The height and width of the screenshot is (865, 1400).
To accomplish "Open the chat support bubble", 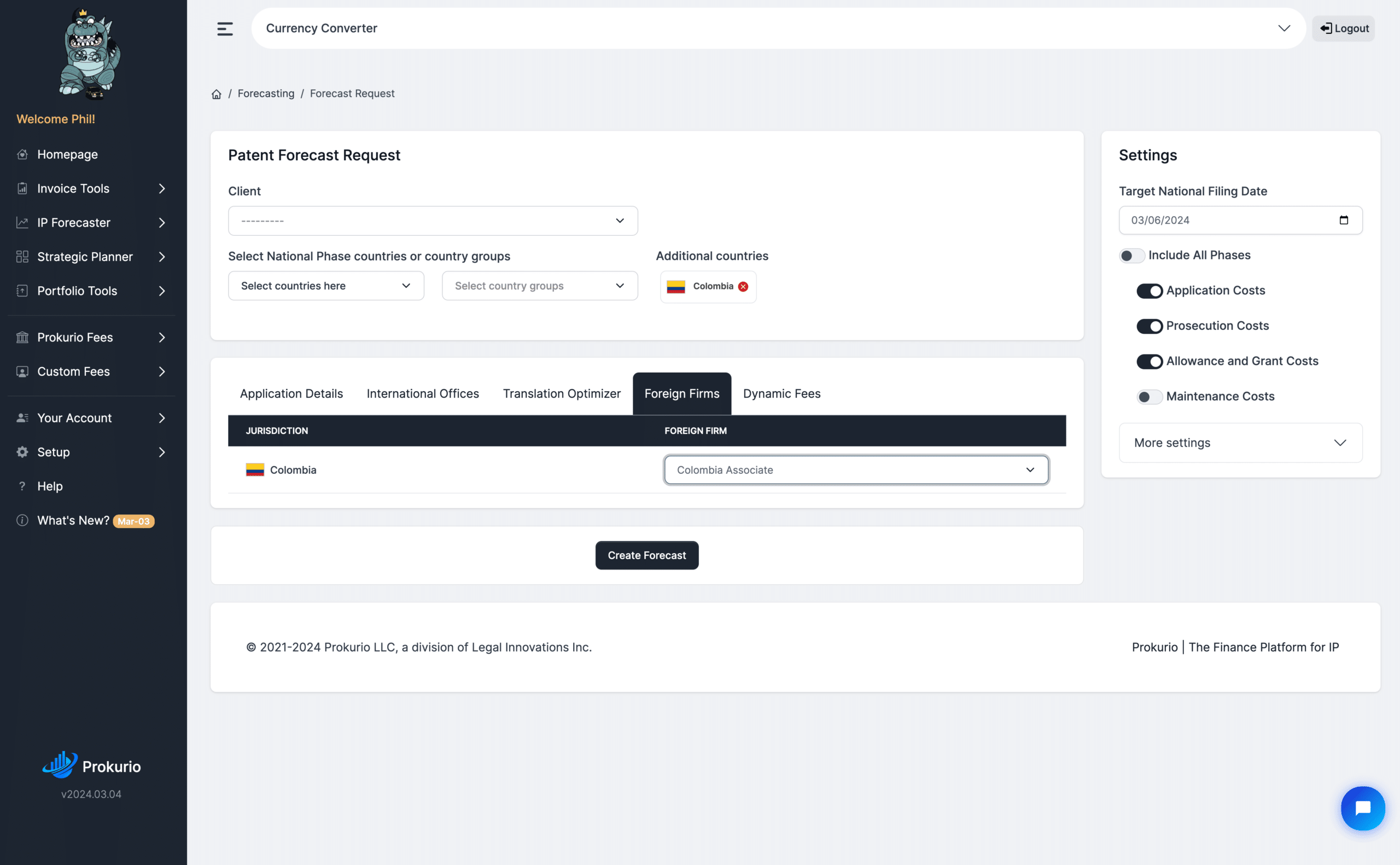I will (x=1362, y=807).
